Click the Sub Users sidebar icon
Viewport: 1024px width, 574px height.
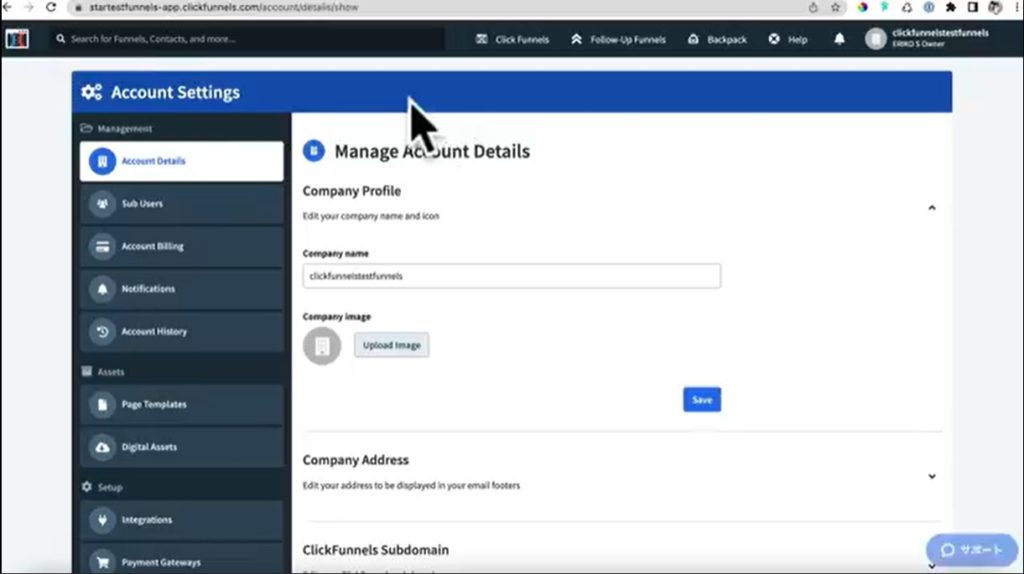(x=102, y=204)
